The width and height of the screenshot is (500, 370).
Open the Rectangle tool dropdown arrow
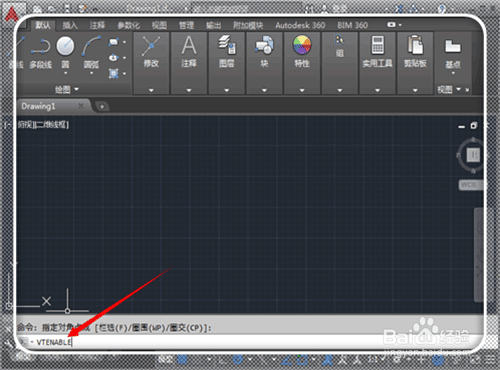point(124,42)
